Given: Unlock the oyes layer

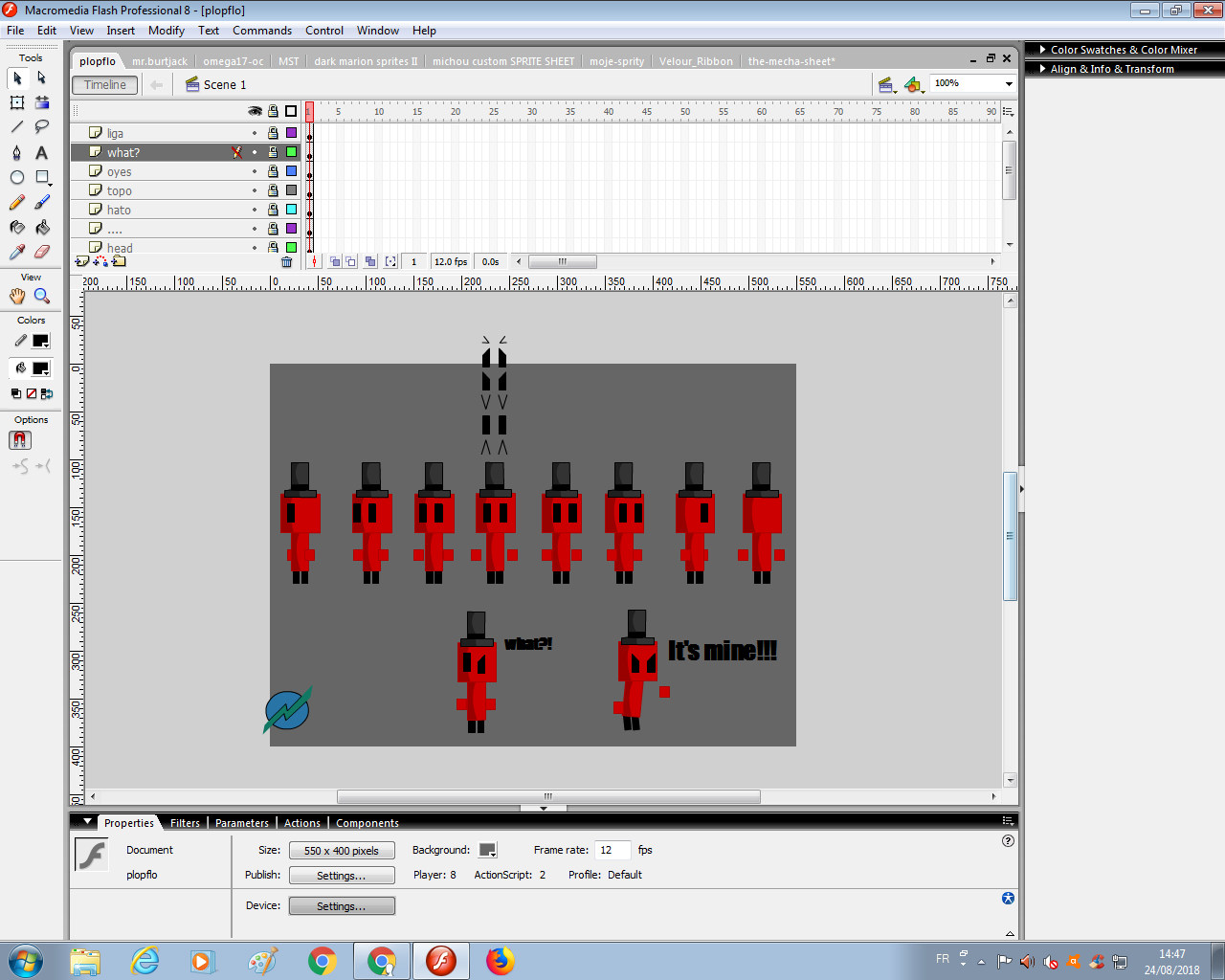Looking at the screenshot, I should (273, 171).
